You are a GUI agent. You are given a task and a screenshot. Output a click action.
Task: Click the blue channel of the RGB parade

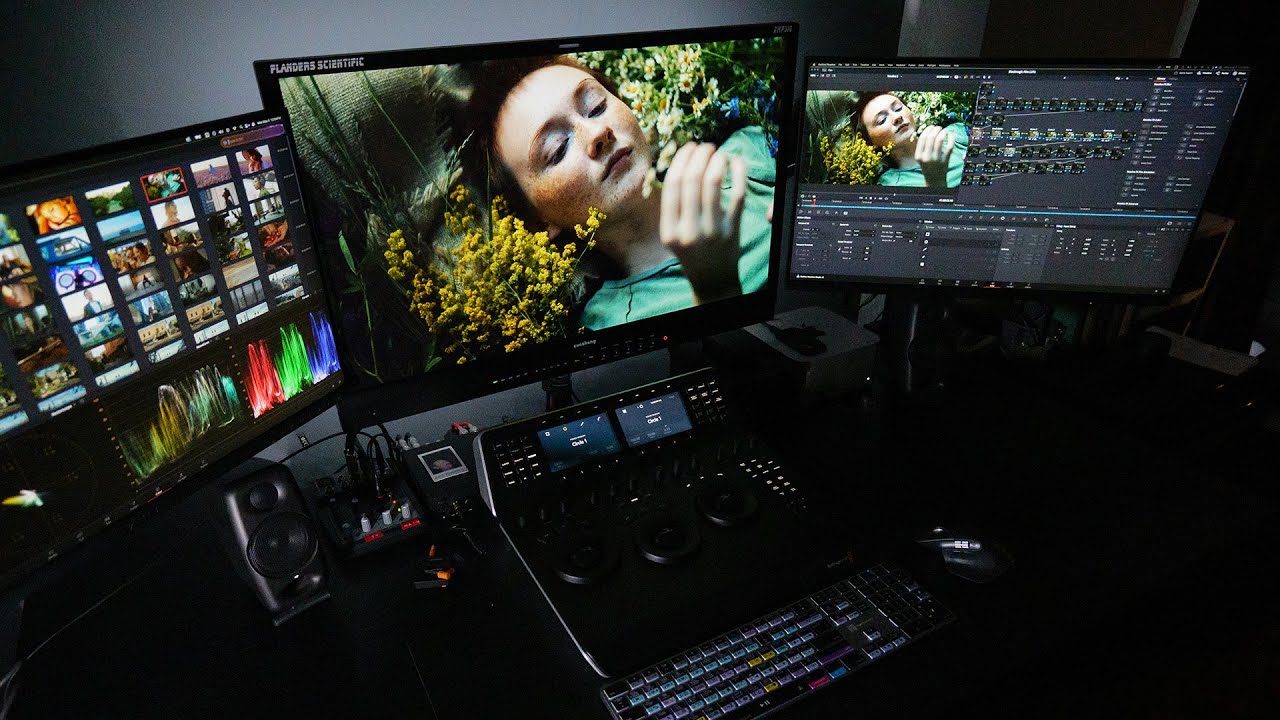coord(323,347)
